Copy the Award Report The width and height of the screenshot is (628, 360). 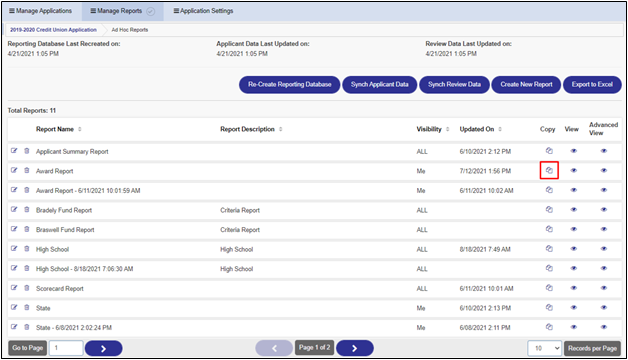(549, 171)
